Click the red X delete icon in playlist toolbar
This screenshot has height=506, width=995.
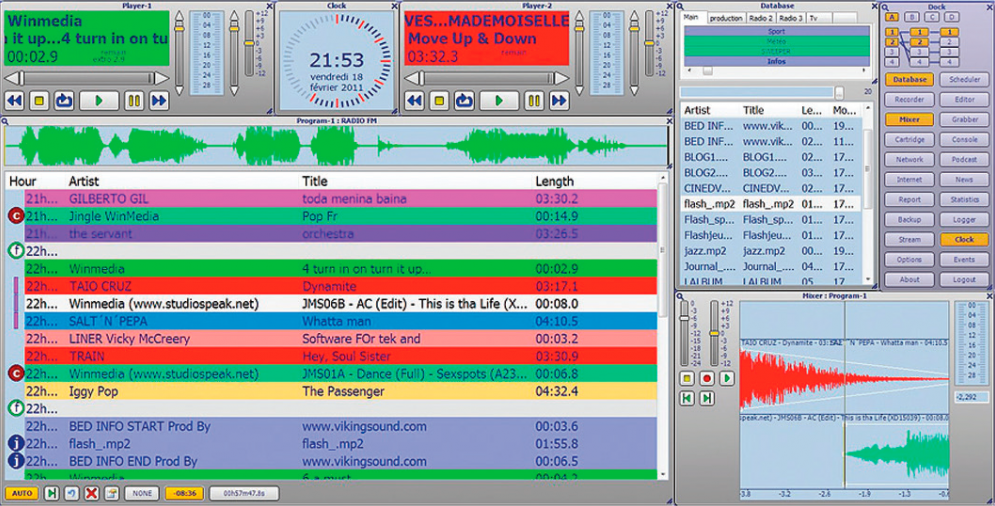91,493
